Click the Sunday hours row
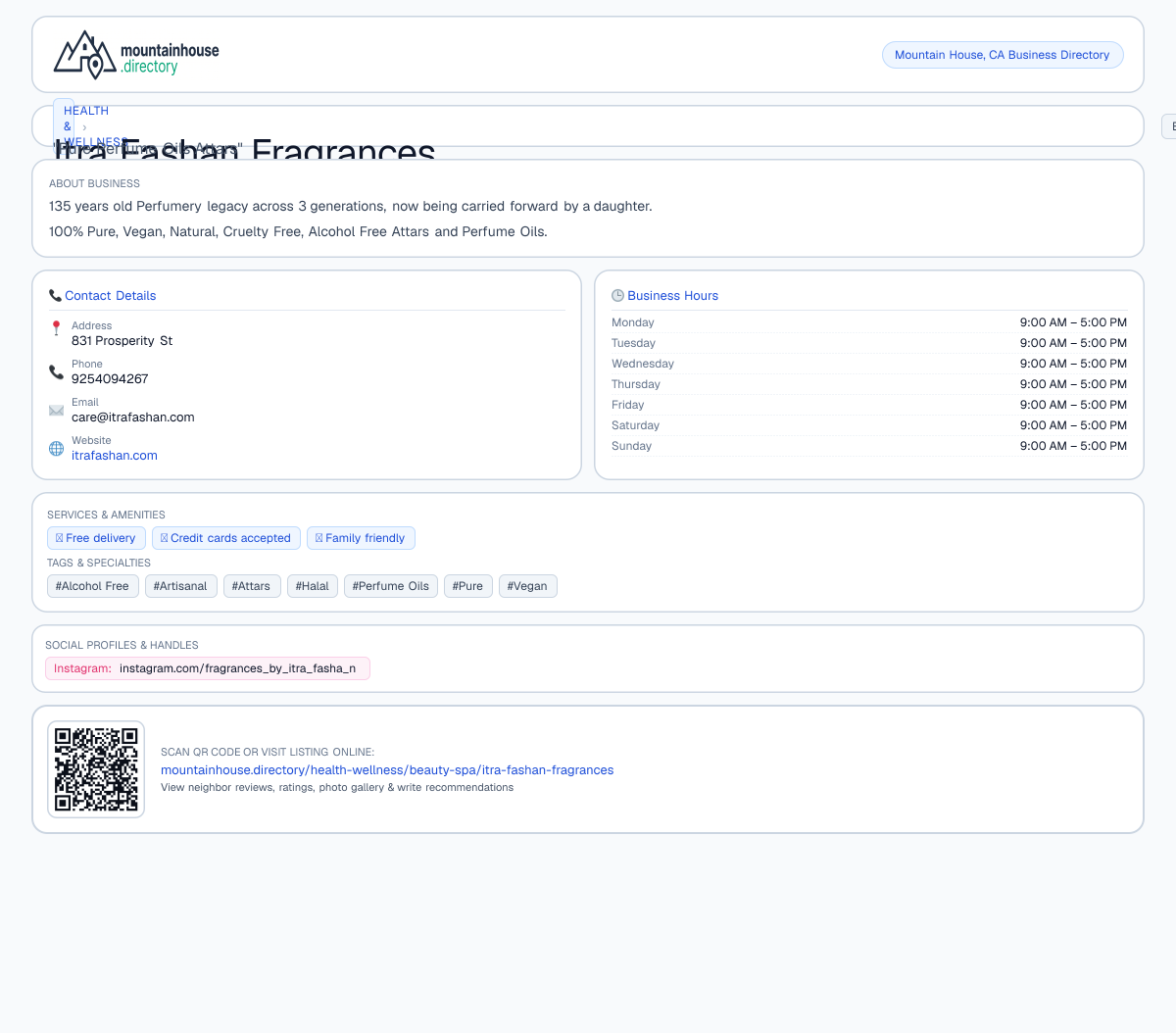Screen dimensions: 1176x1033 pos(869,446)
